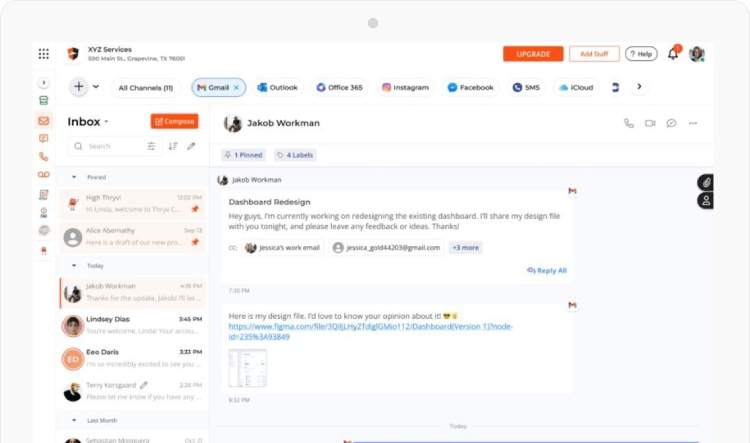Viewport: 750px width, 443px height.
Task: Open the inbox search filter settings
Action: tap(152, 146)
